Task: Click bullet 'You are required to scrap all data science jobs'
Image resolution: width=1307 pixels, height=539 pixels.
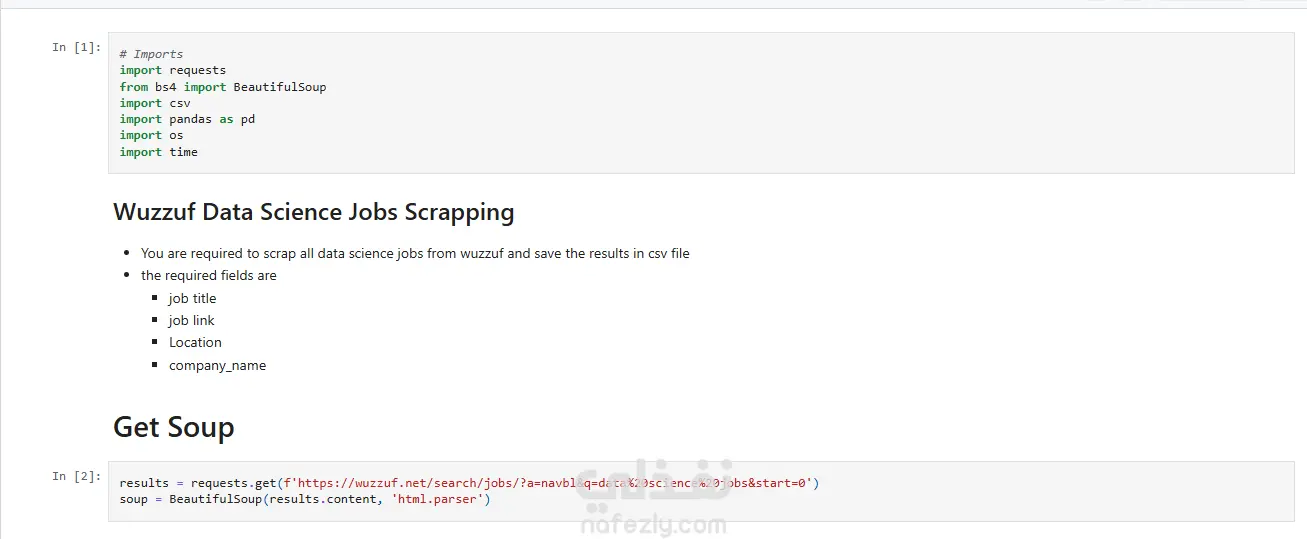Action: point(415,253)
